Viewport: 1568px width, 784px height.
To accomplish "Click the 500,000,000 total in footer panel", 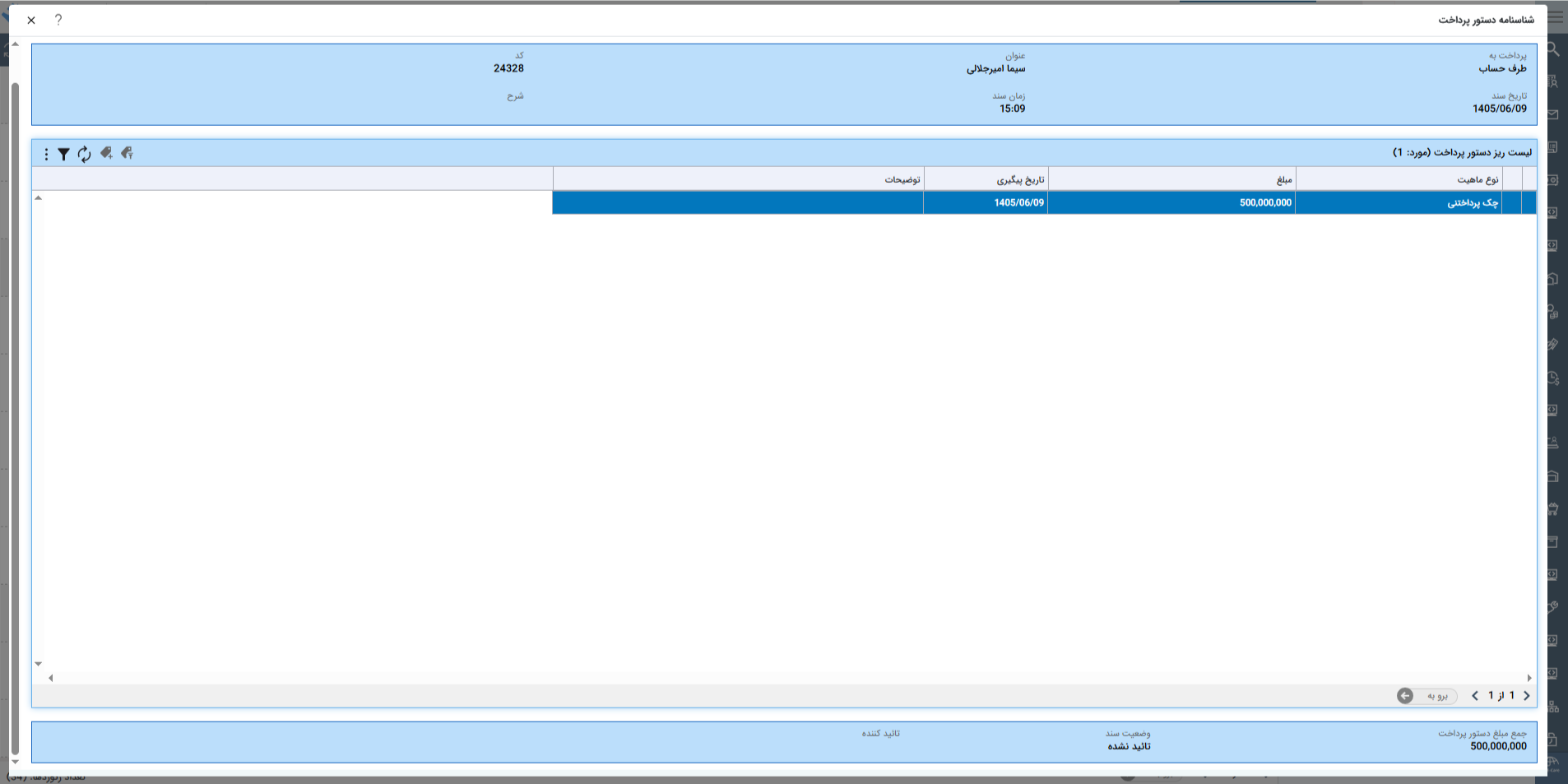I will point(1498,746).
